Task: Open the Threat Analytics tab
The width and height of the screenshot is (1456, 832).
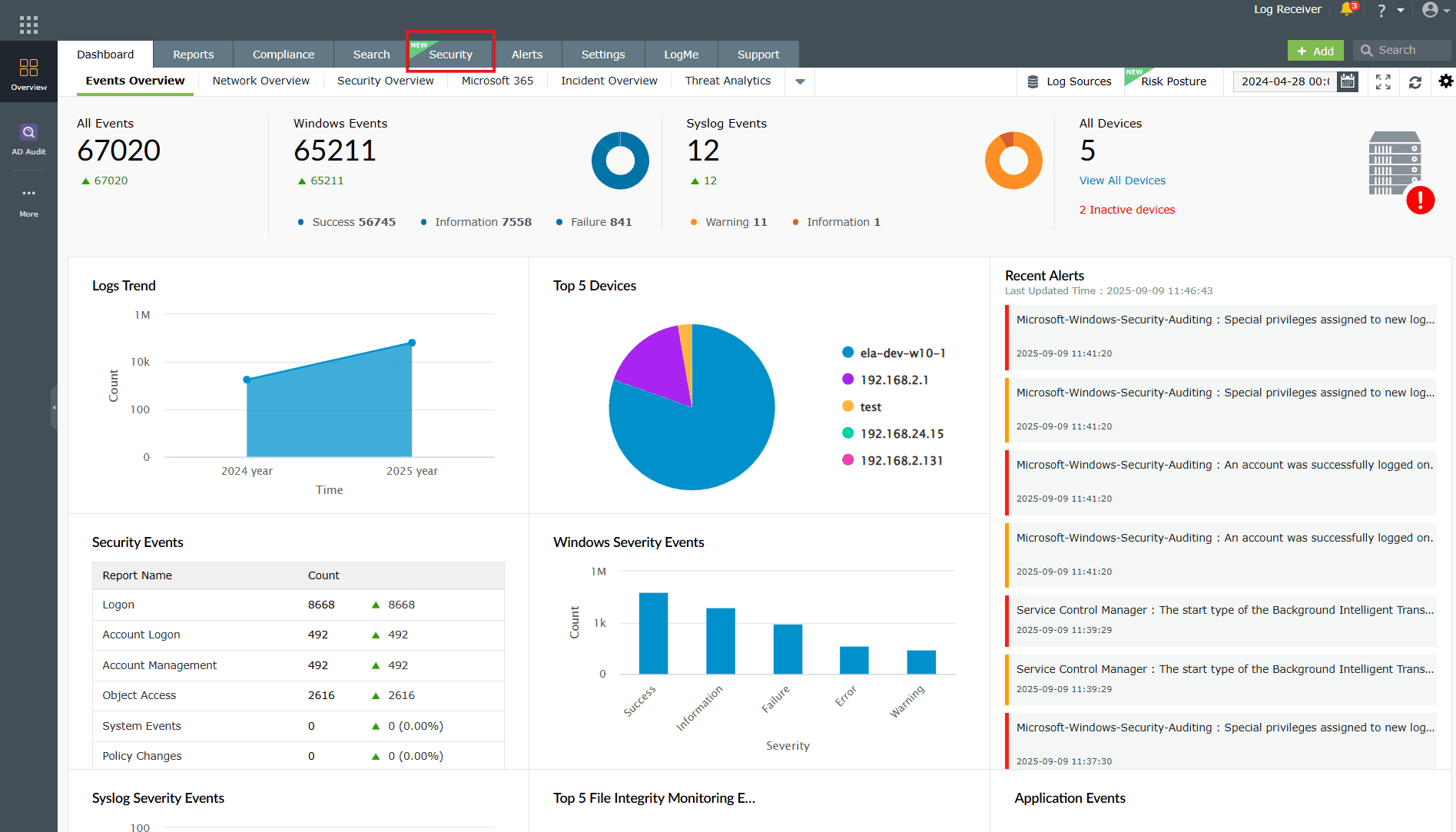Action: (727, 81)
